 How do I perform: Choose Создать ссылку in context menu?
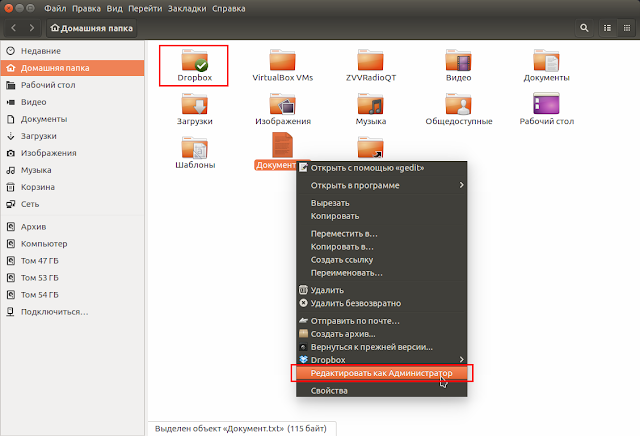point(382,260)
